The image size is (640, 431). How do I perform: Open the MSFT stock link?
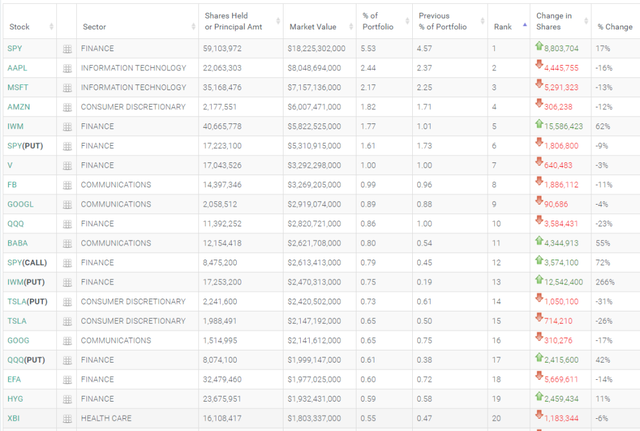point(18,87)
